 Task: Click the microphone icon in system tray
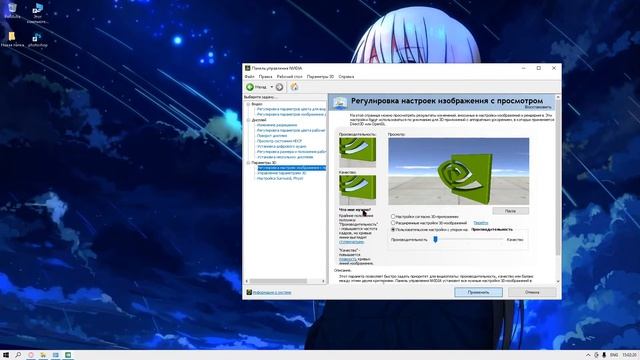point(604,355)
